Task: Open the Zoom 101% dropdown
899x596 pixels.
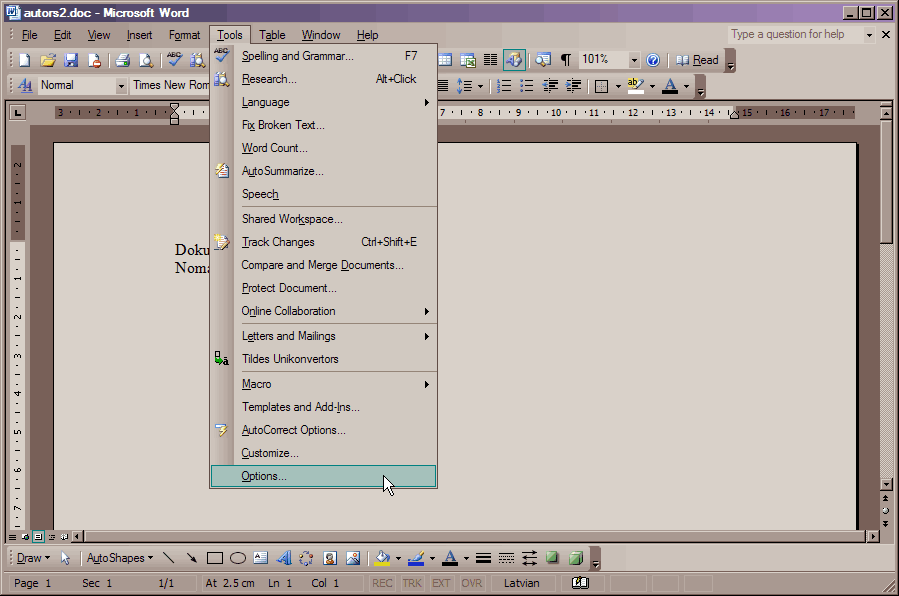Action: (x=634, y=60)
